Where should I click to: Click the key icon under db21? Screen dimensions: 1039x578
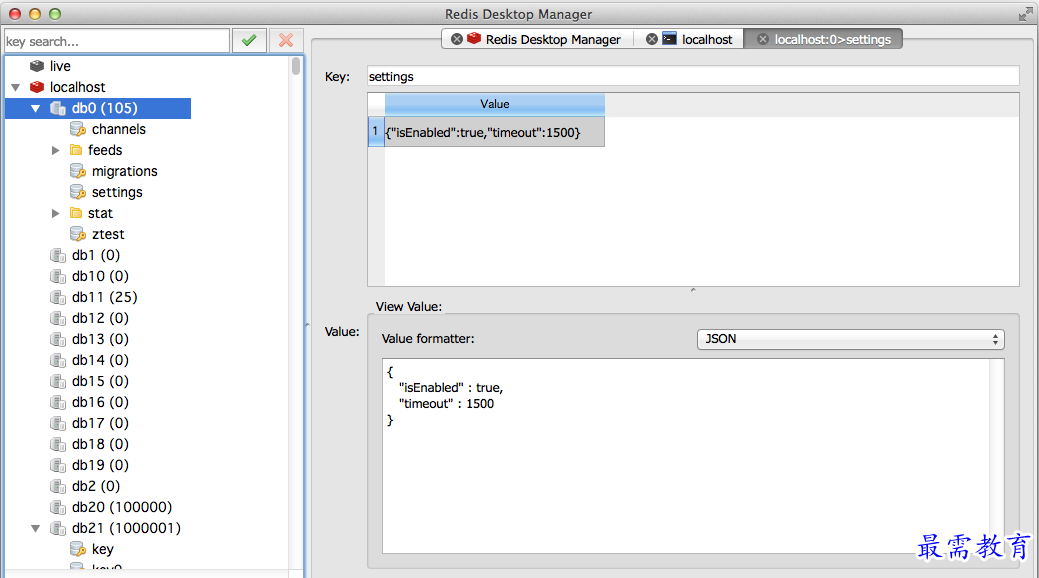78,549
